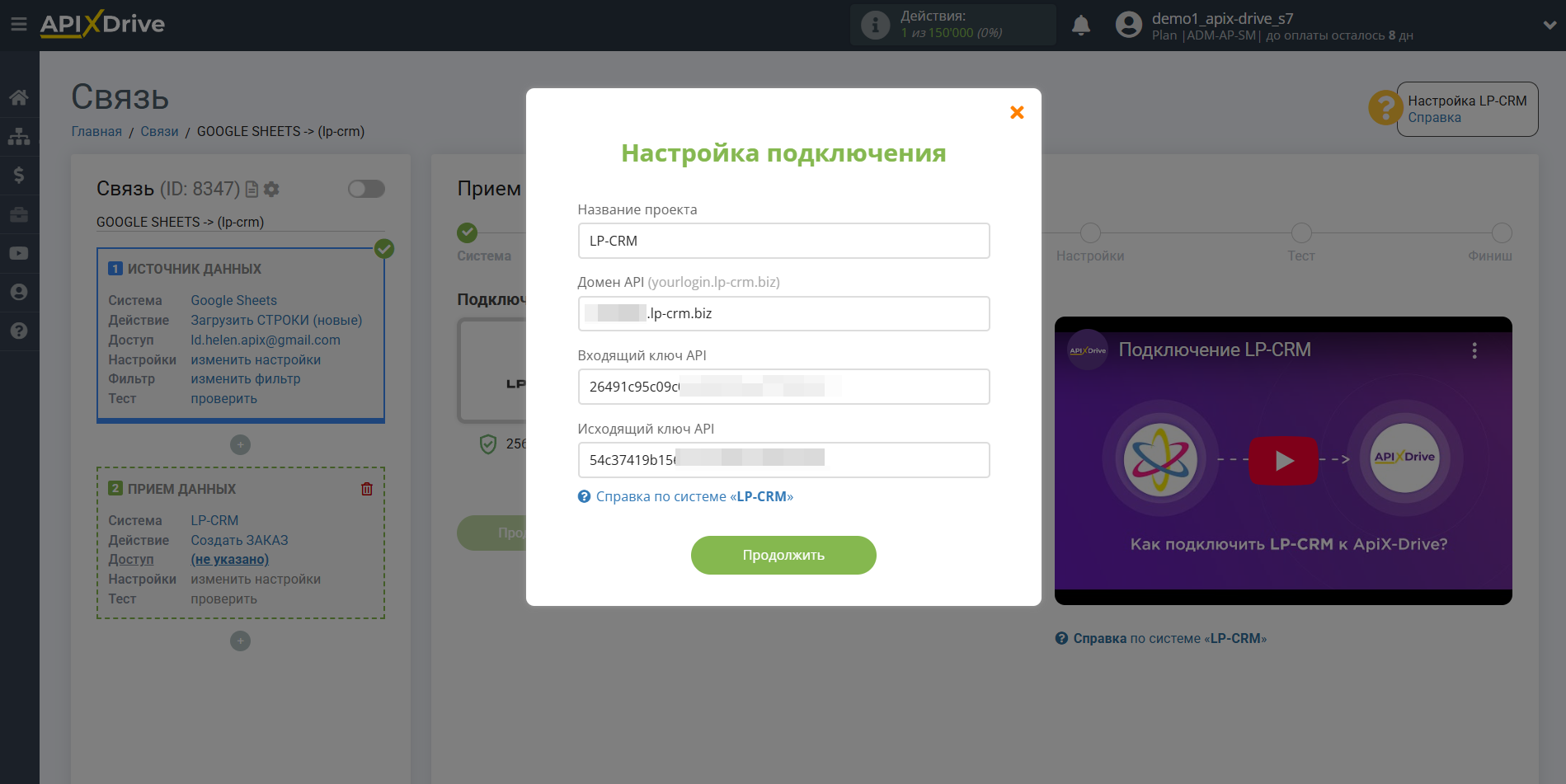This screenshot has width=1566, height=784.
Task: Close the connection settings dialog
Action: [x=1017, y=112]
